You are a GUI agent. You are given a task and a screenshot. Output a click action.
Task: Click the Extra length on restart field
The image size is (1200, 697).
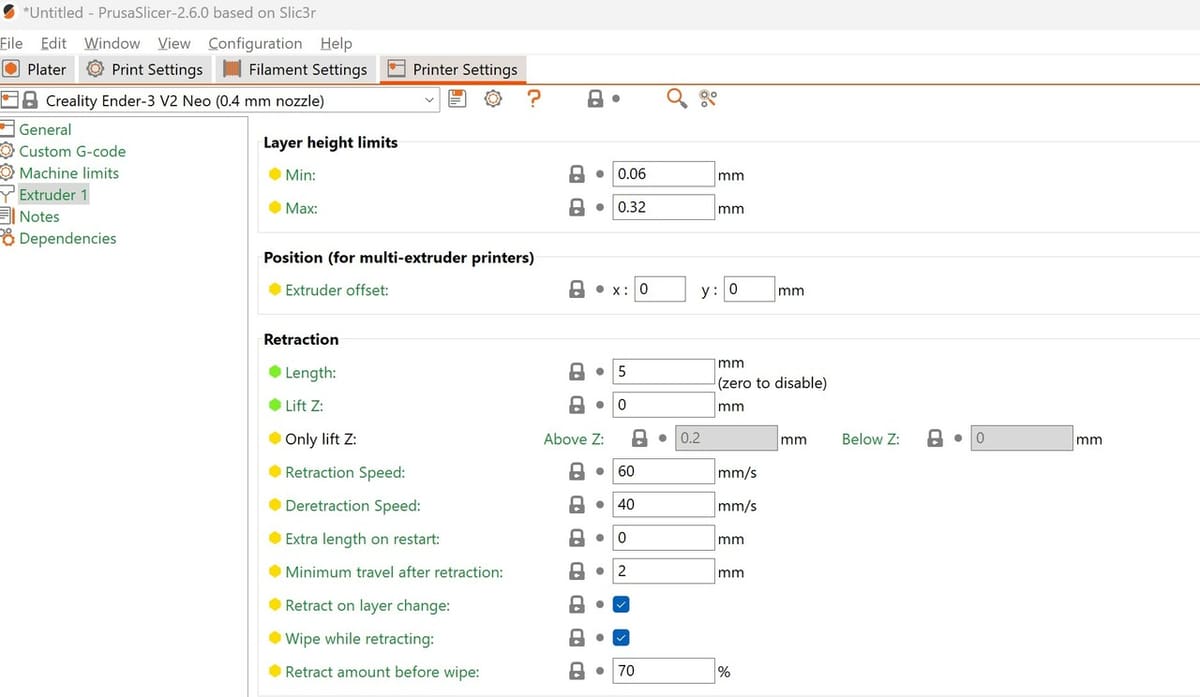663,538
